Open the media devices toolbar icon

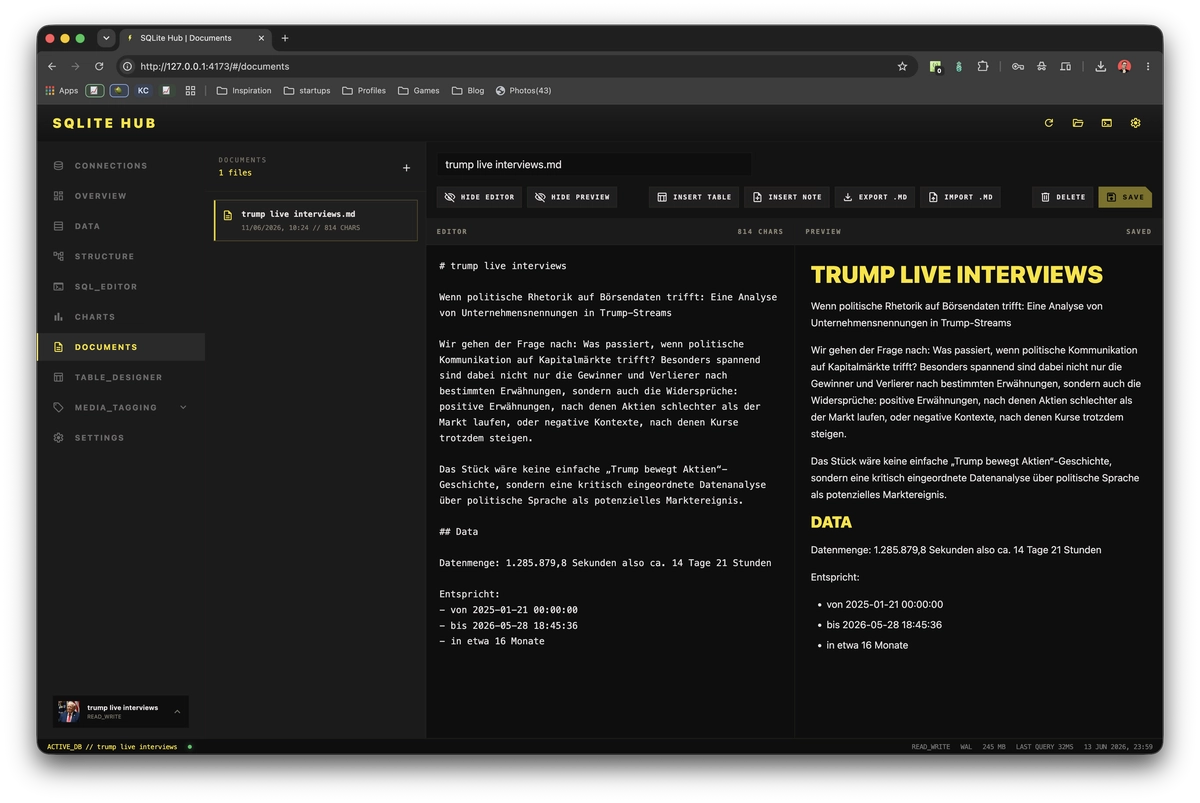click(1065, 66)
